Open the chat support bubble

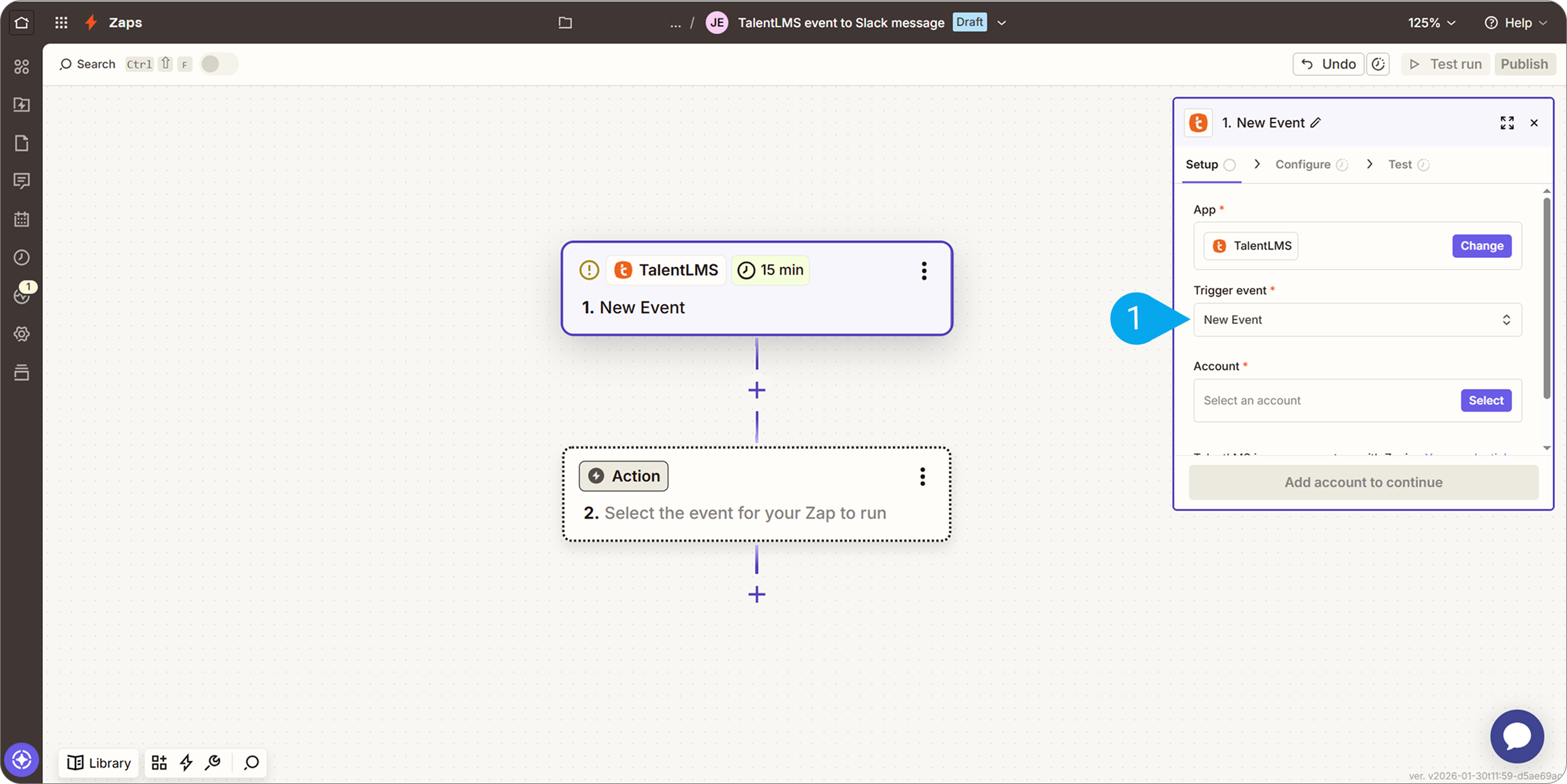[1517, 736]
